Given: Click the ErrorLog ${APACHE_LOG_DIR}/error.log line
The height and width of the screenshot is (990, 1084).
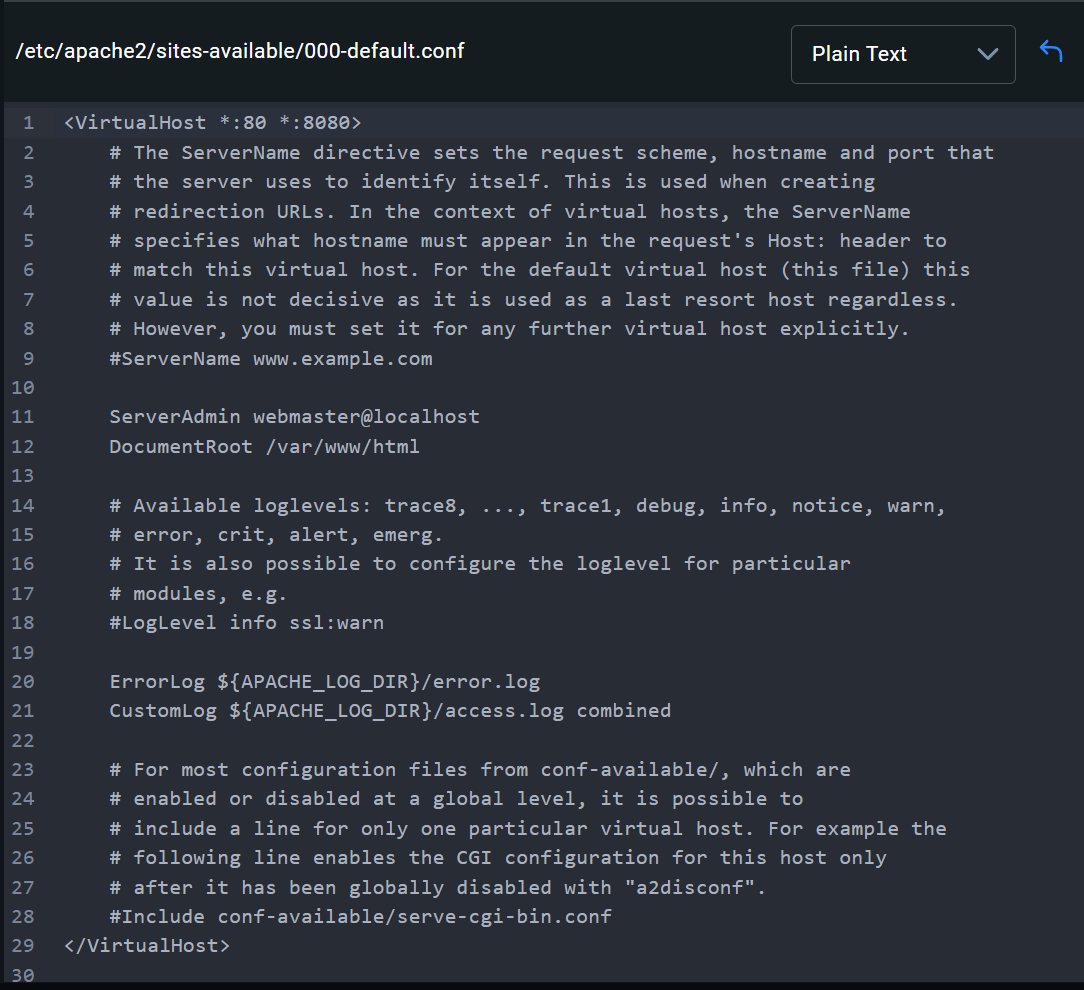Looking at the screenshot, I should click(325, 682).
